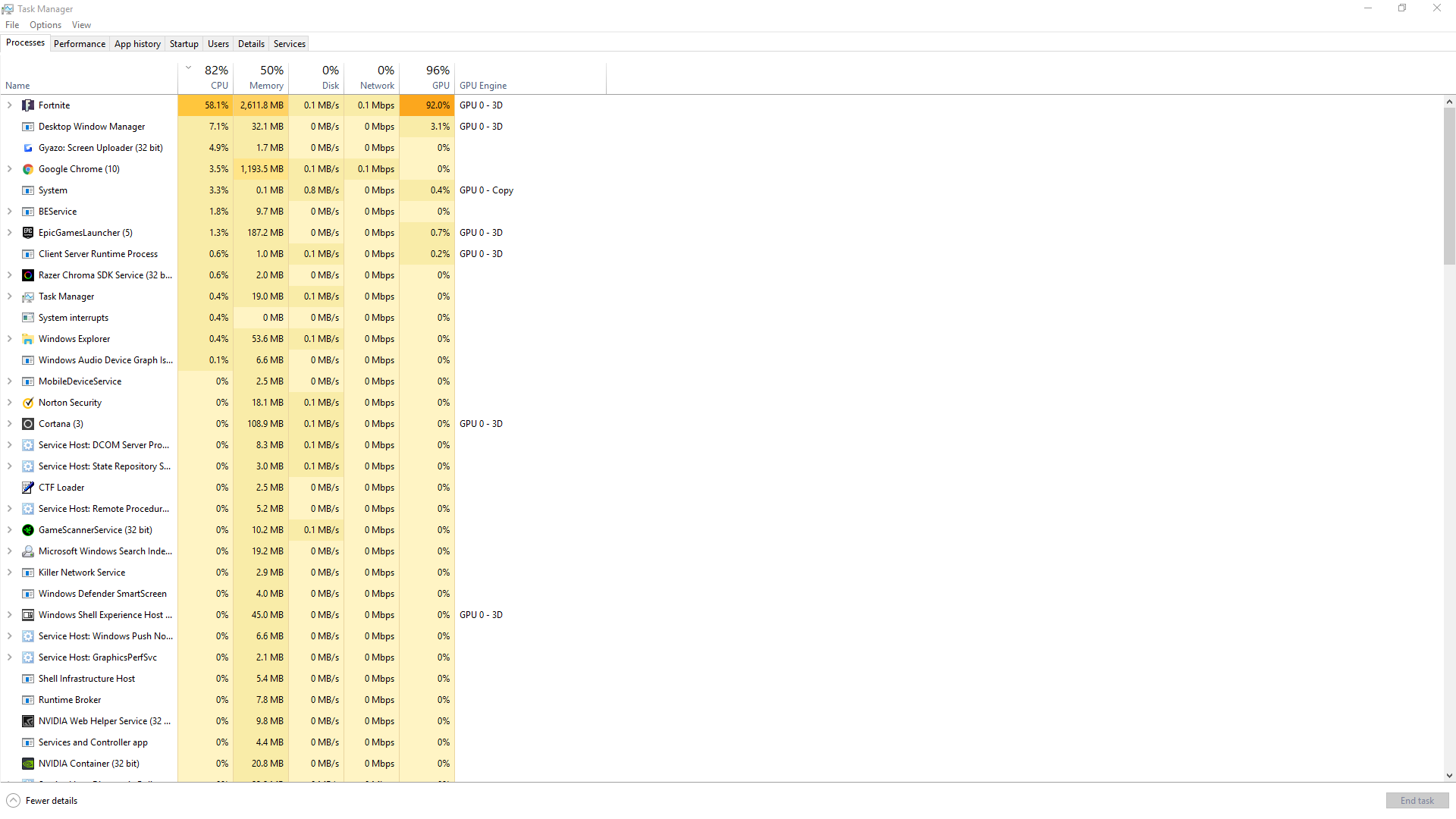Click the CTF Loader pen icon

tap(28, 488)
